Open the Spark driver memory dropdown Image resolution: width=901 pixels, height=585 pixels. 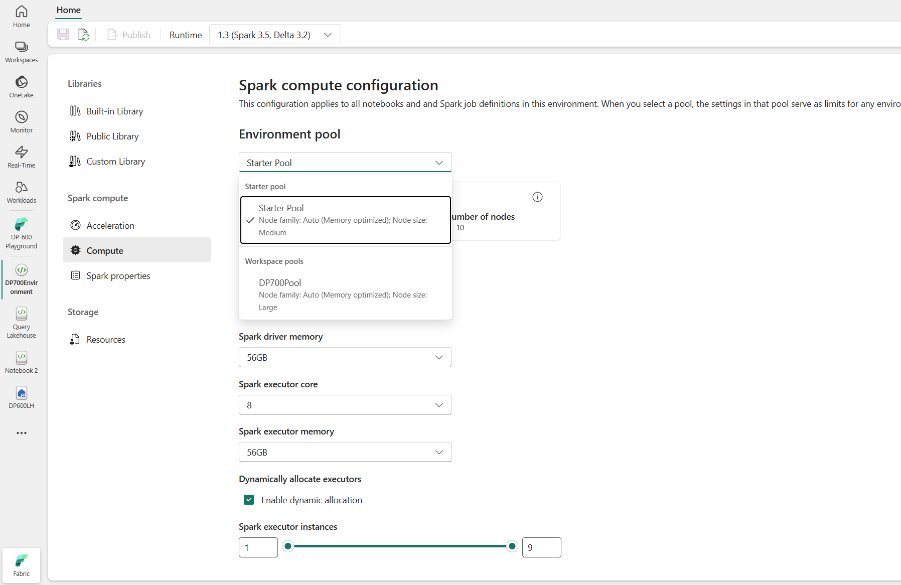(345, 357)
